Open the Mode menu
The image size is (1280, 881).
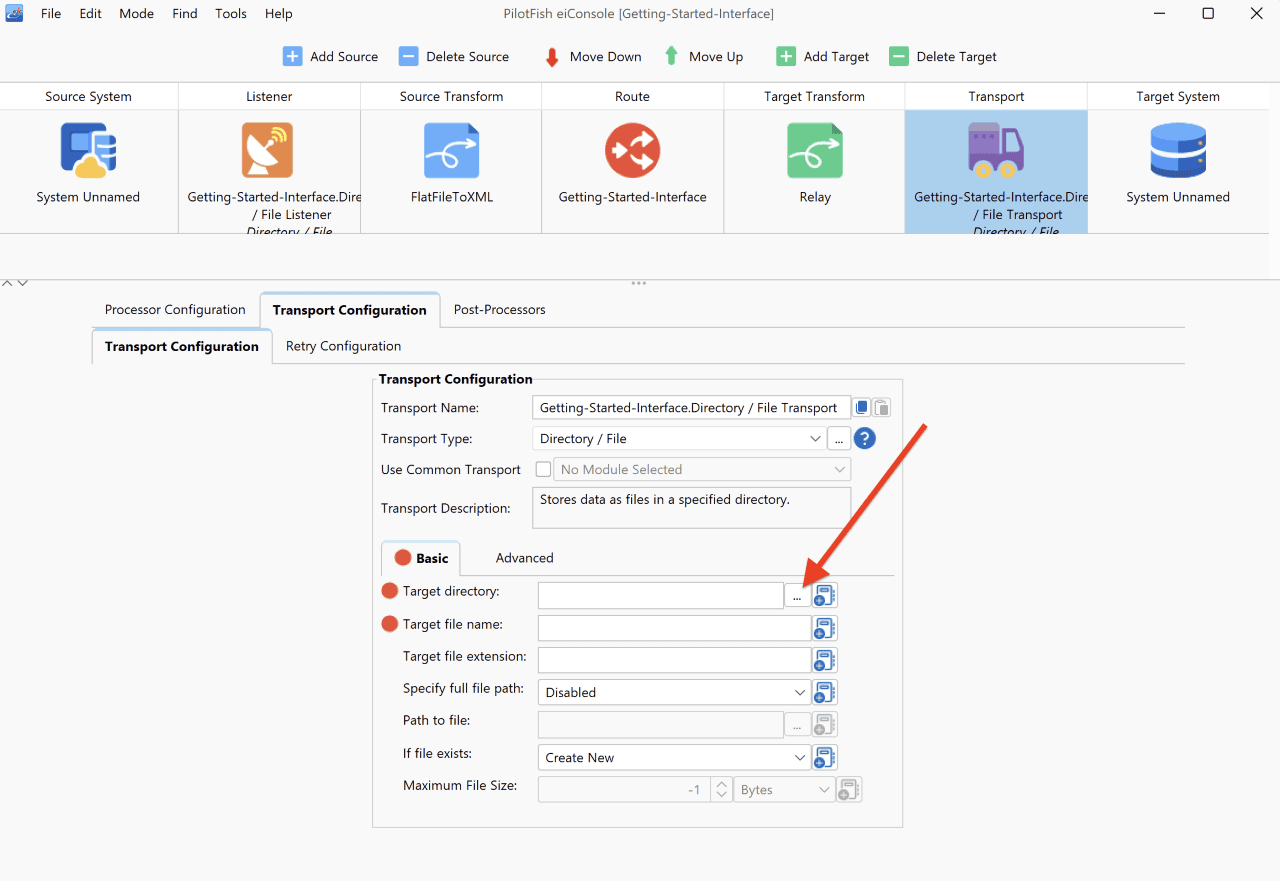click(137, 14)
